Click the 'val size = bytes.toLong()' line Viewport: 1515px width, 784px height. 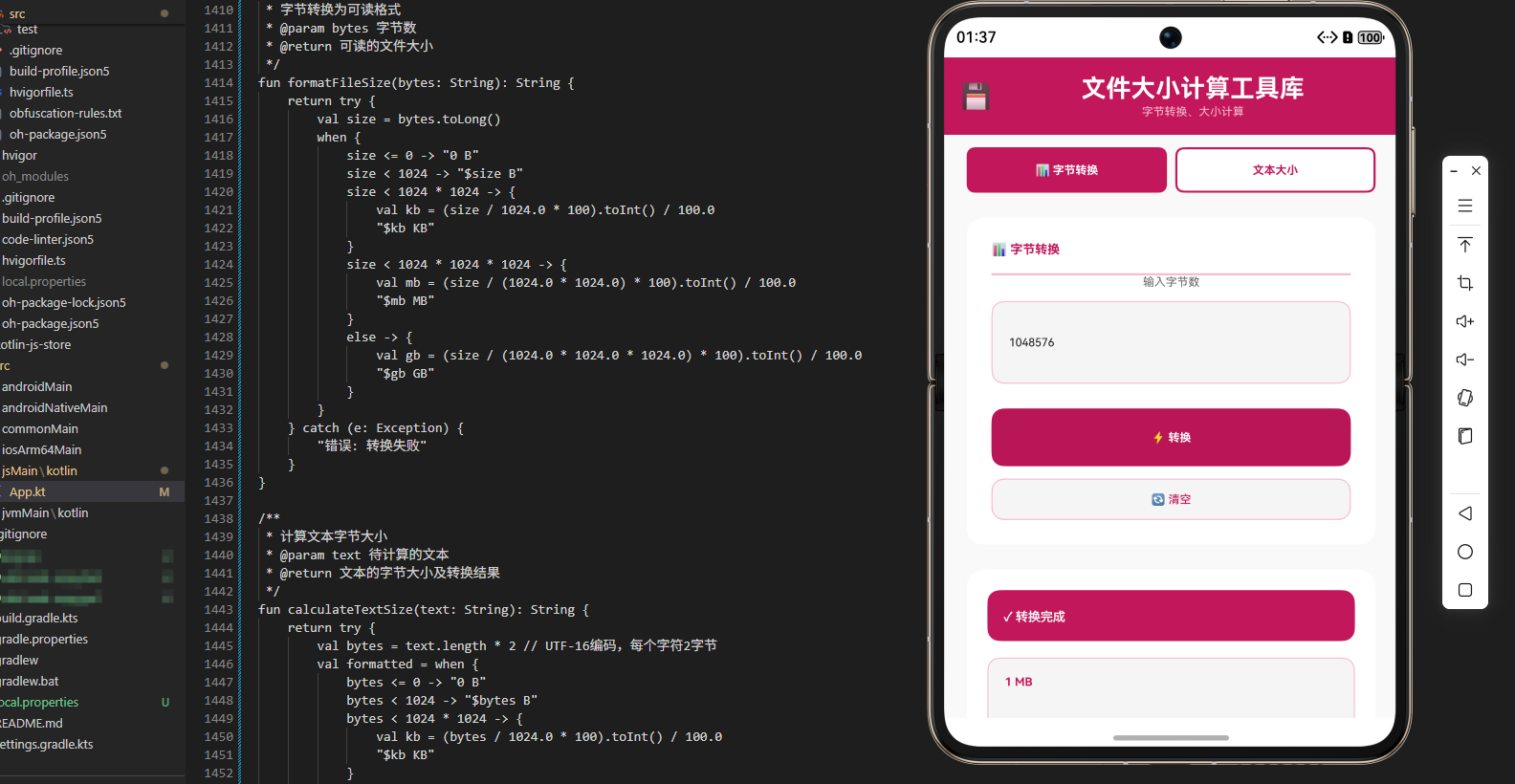[409, 120]
